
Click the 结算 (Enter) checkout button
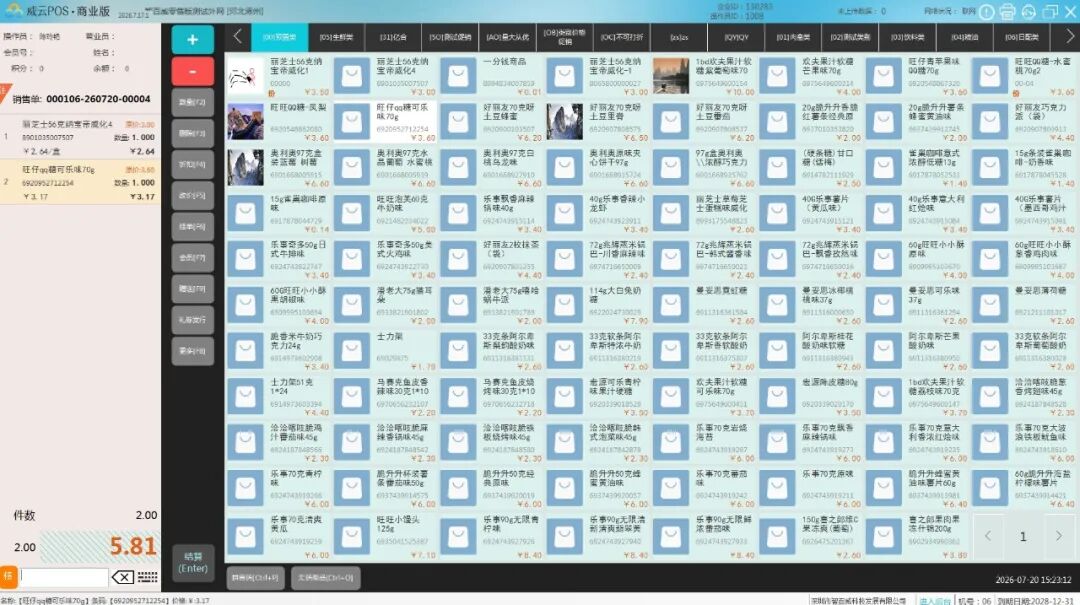193,562
